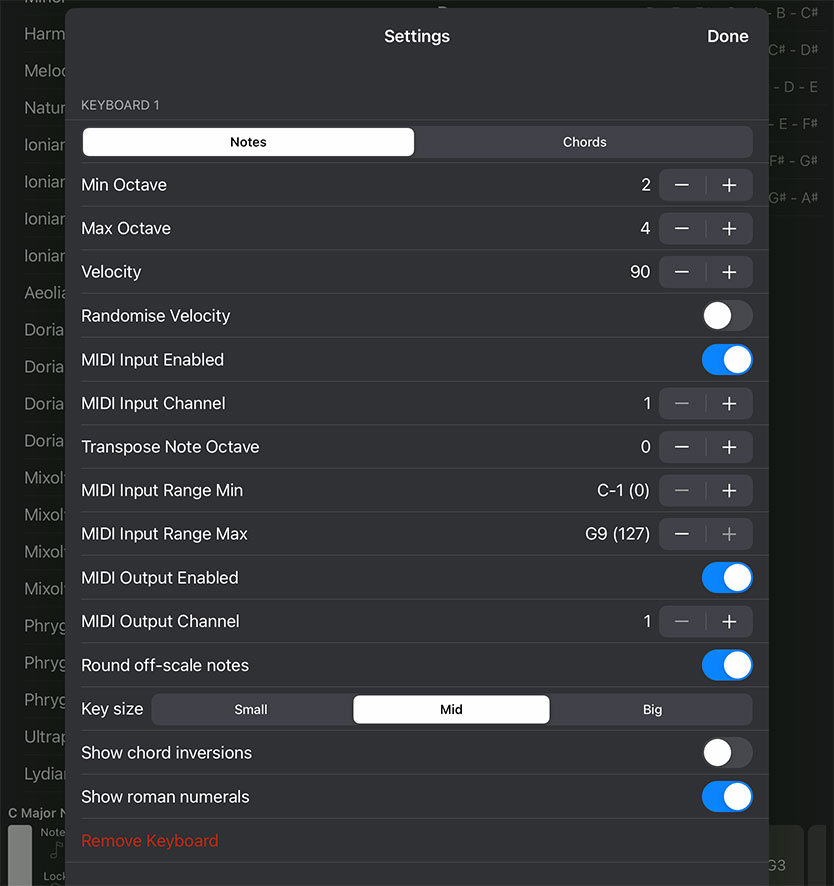The image size is (834, 886).
Task: Lower the MIDI Input Range Max
Action: pyautogui.click(x=682, y=534)
